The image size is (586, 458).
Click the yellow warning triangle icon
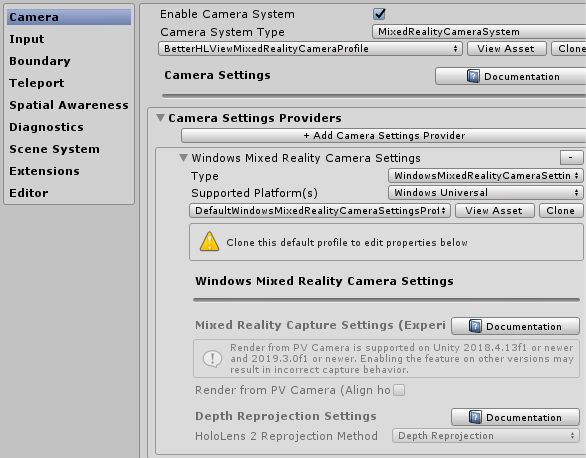tap(210, 242)
